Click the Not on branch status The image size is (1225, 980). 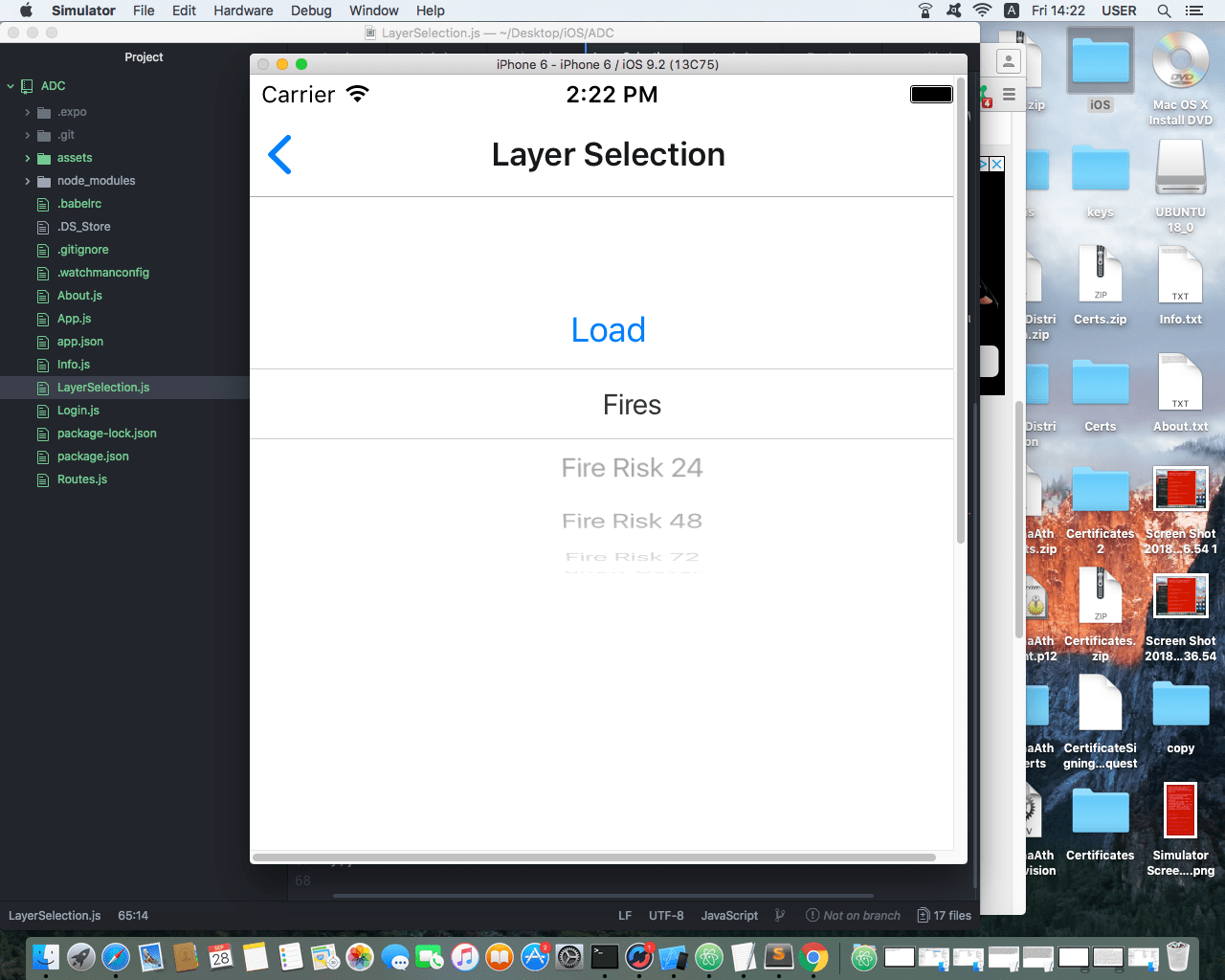coord(853,916)
